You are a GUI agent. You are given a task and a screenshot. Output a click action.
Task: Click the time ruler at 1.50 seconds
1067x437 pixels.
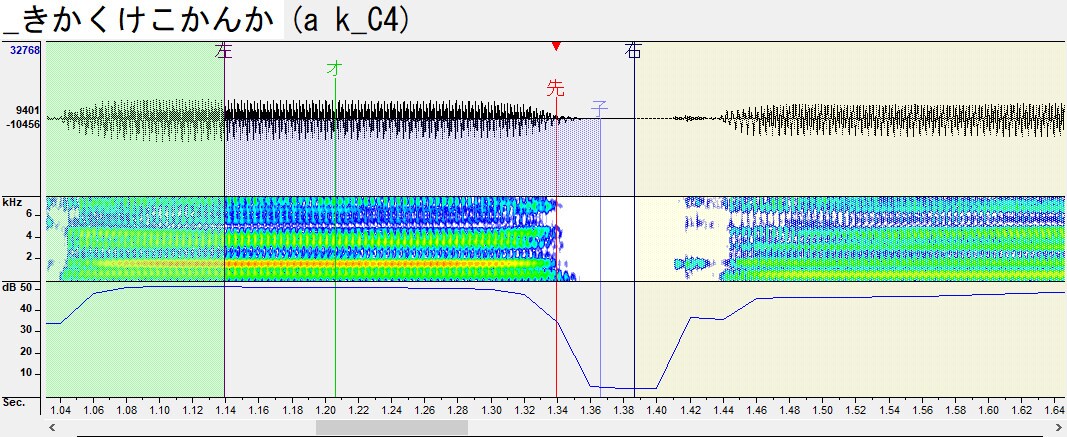[823, 410]
